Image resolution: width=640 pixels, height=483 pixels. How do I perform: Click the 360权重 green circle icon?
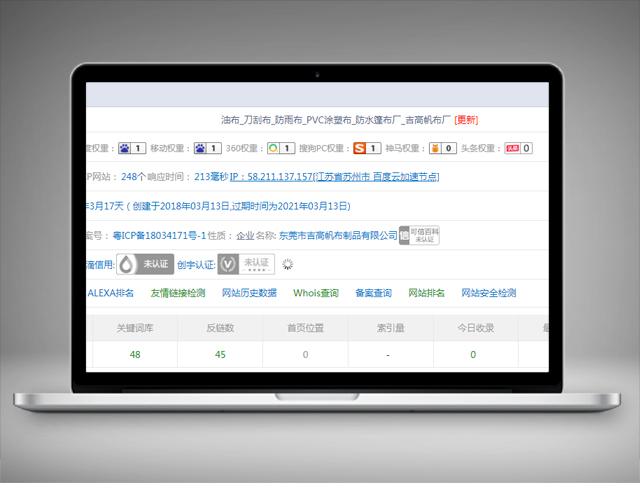273,148
